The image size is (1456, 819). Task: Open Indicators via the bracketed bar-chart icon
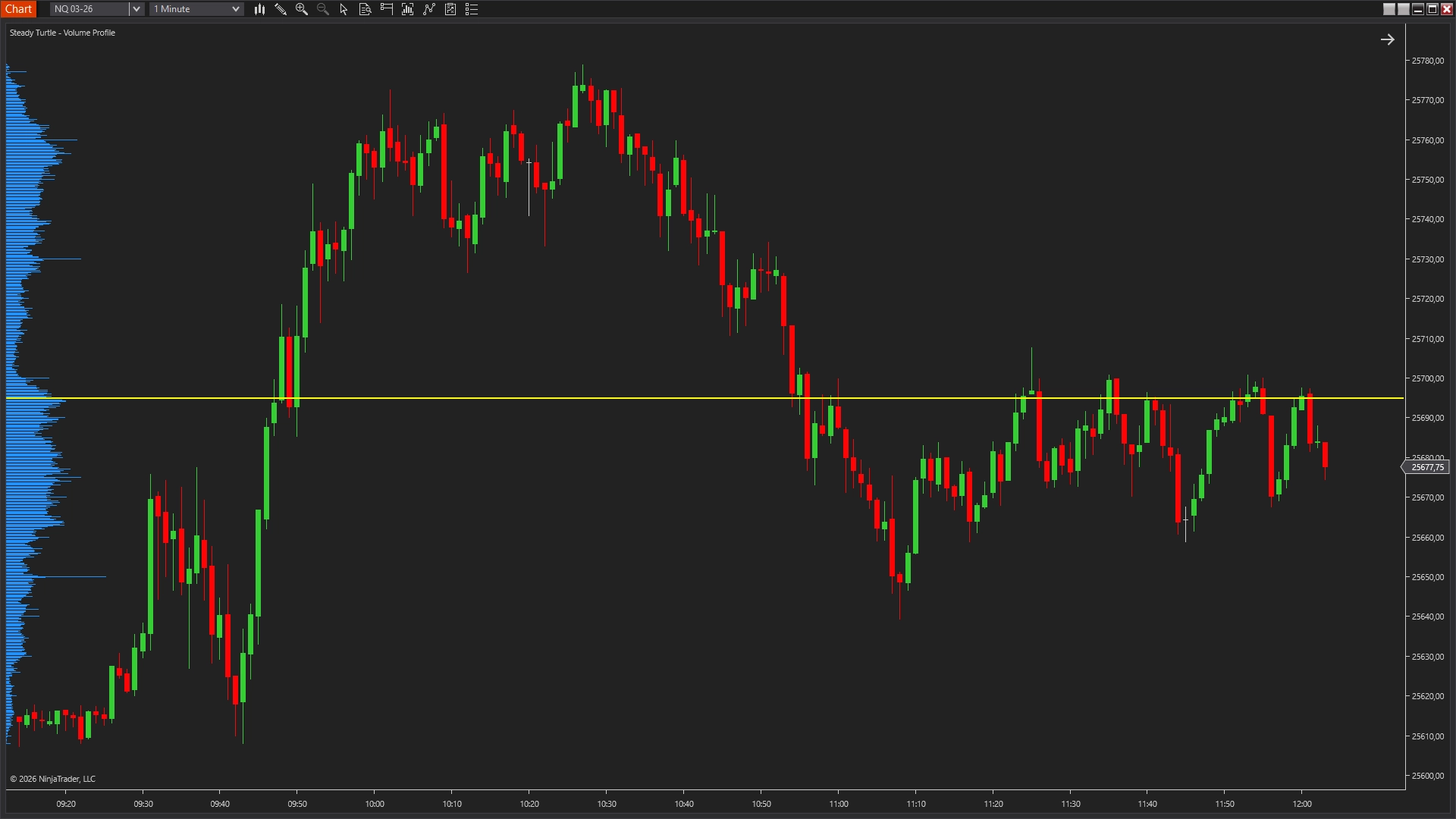point(407,9)
